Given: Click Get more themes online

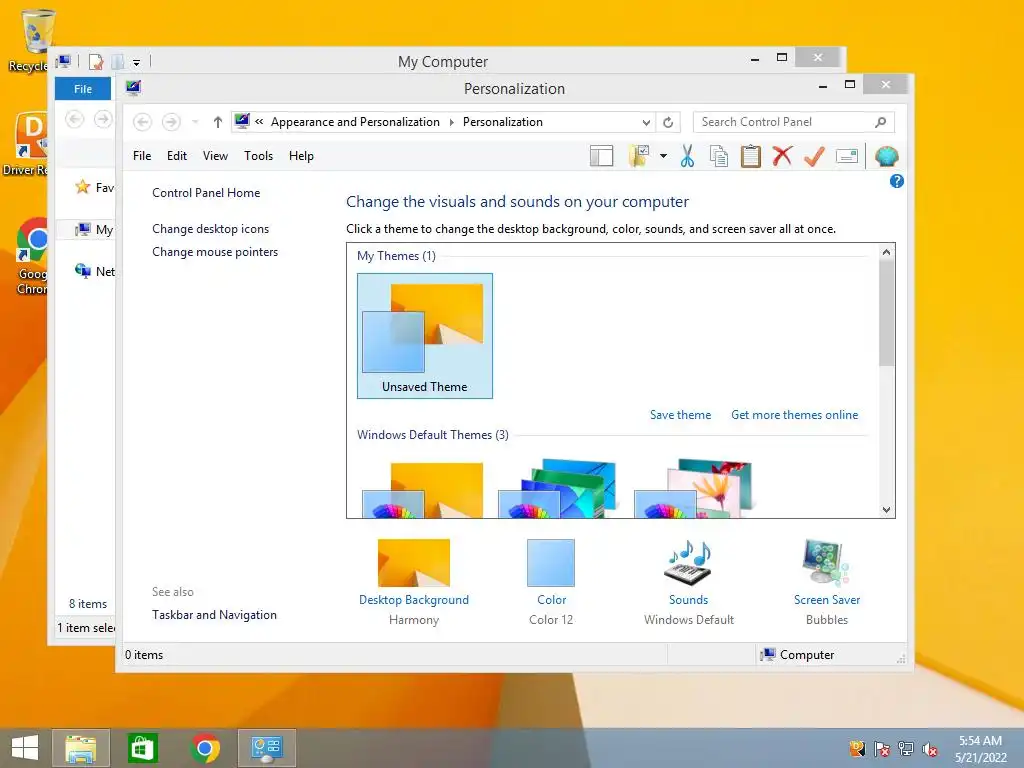Looking at the screenshot, I should pyautogui.click(x=794, y=415).
